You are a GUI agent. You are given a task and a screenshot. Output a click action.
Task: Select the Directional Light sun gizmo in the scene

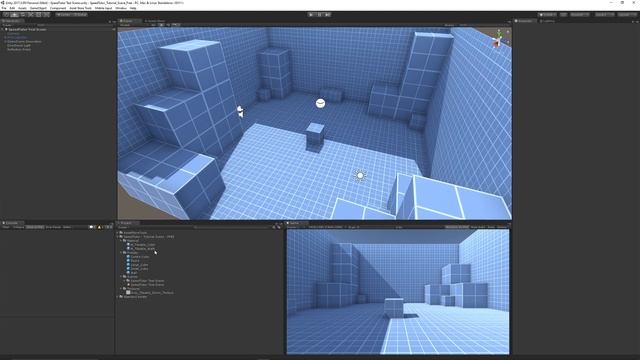click(360, 176)
